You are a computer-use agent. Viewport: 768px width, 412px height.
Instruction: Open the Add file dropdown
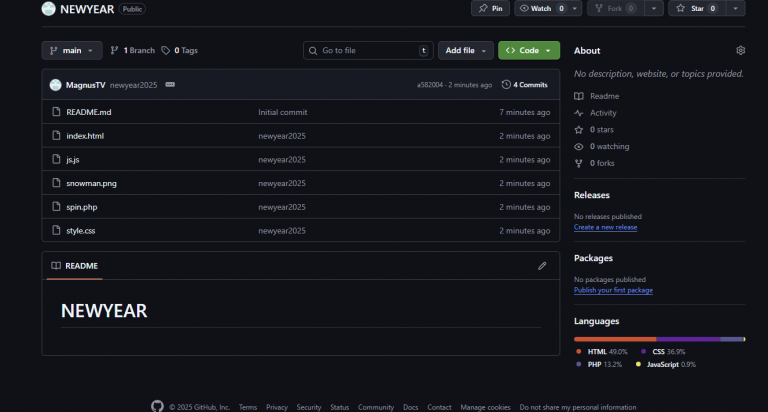point(466,50)
